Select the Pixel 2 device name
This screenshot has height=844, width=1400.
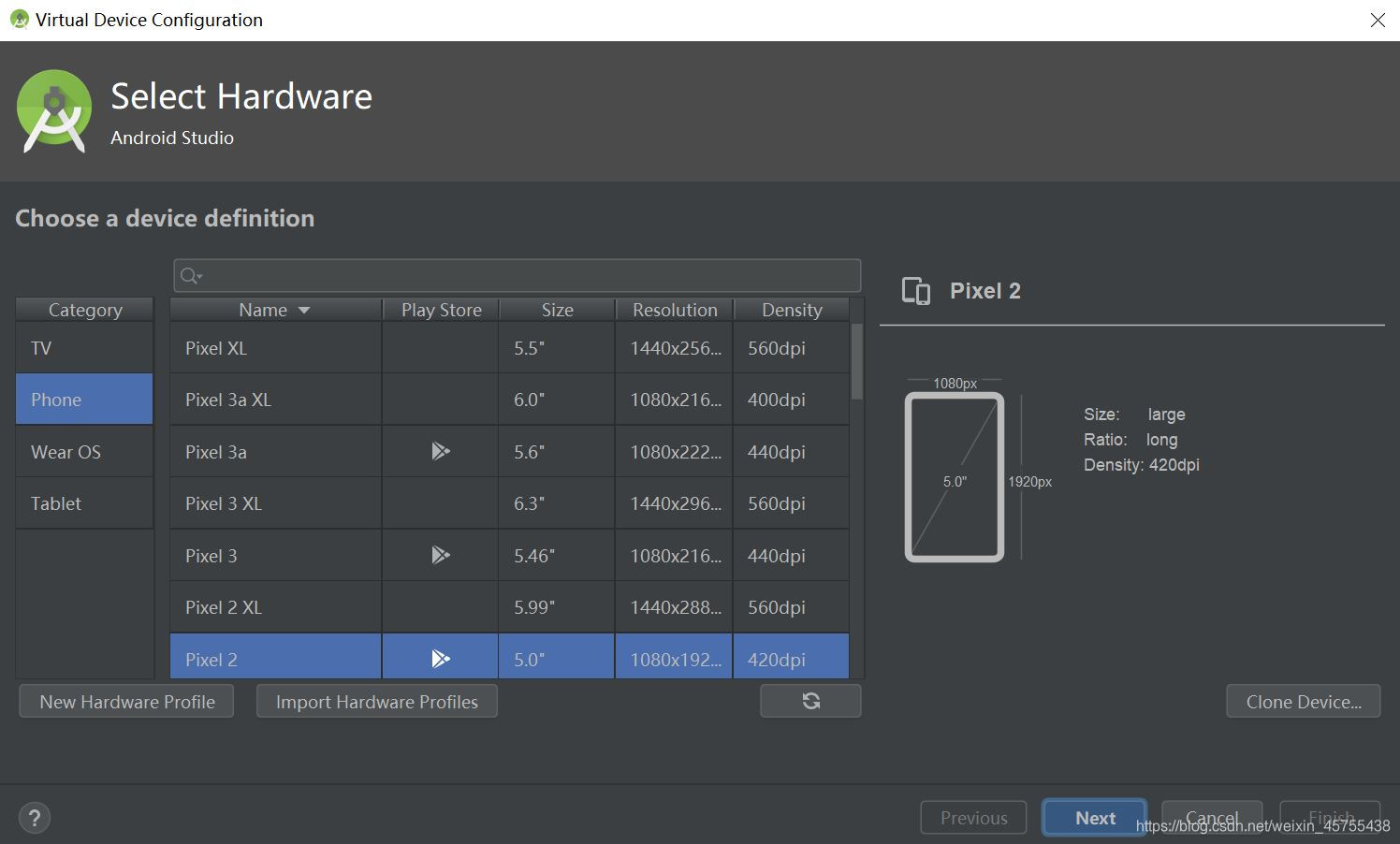click(211, 660)
